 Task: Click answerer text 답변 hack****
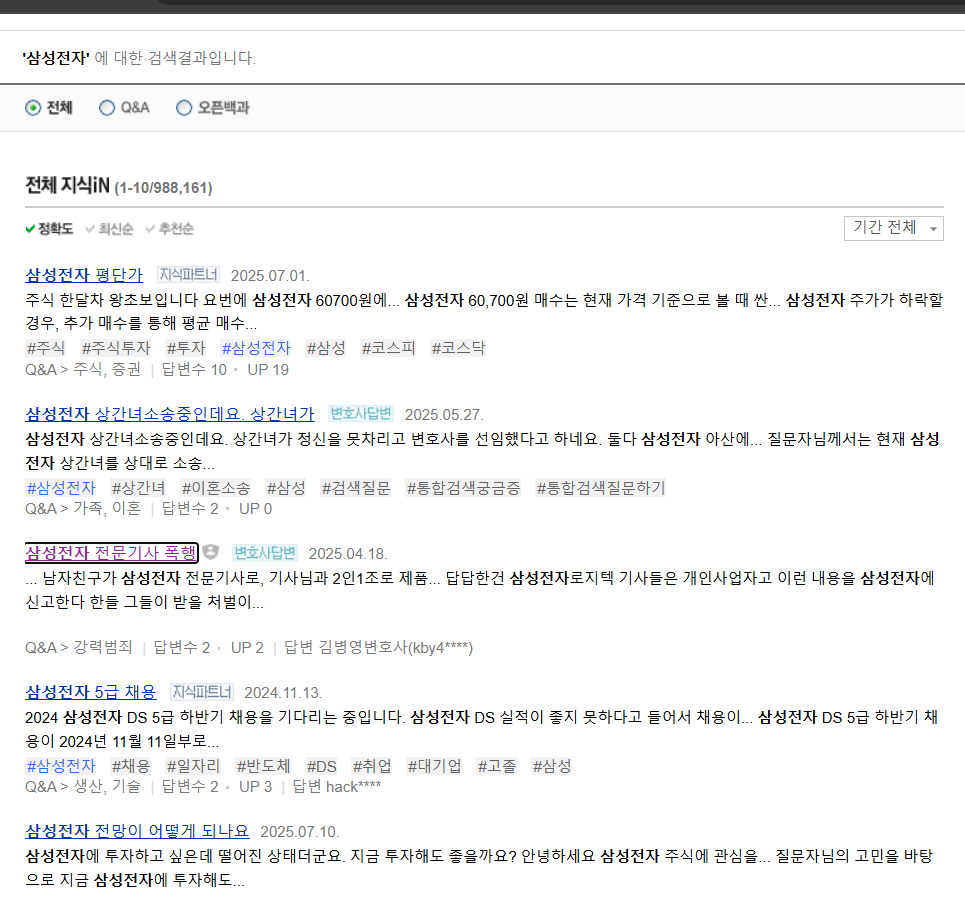tap(337, 786)
